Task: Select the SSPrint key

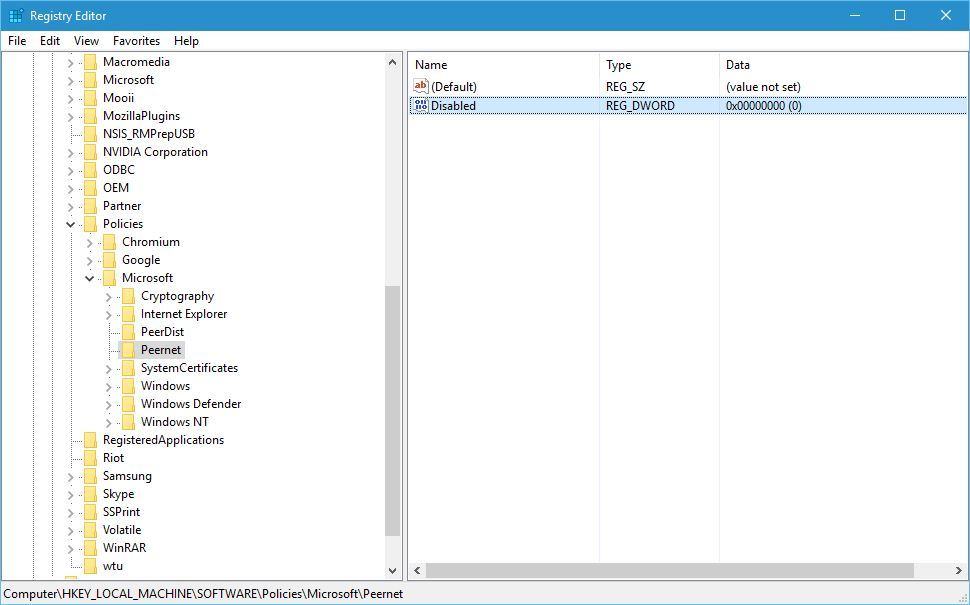Action: (x=121, y=512)
